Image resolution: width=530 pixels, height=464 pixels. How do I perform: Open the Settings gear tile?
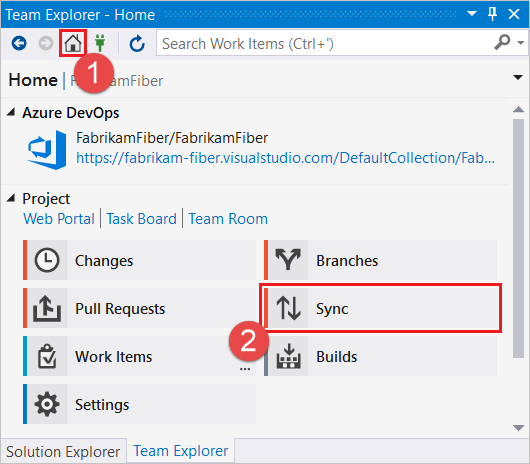coord(139,404)
